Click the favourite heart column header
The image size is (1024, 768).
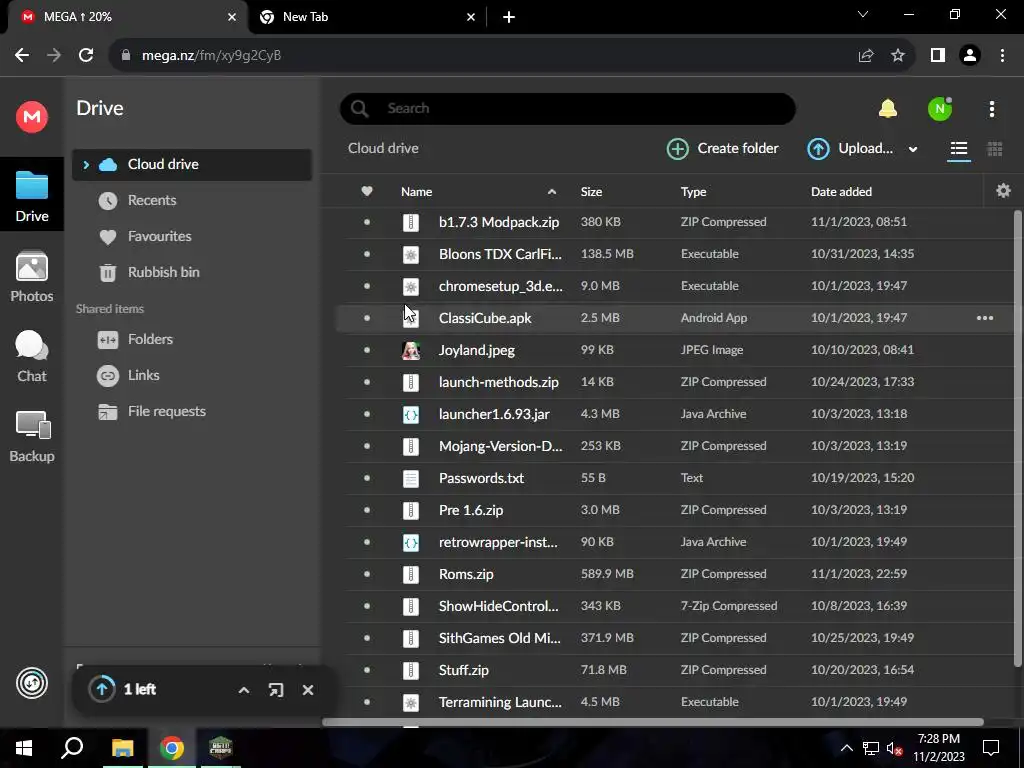coord(366,191)
